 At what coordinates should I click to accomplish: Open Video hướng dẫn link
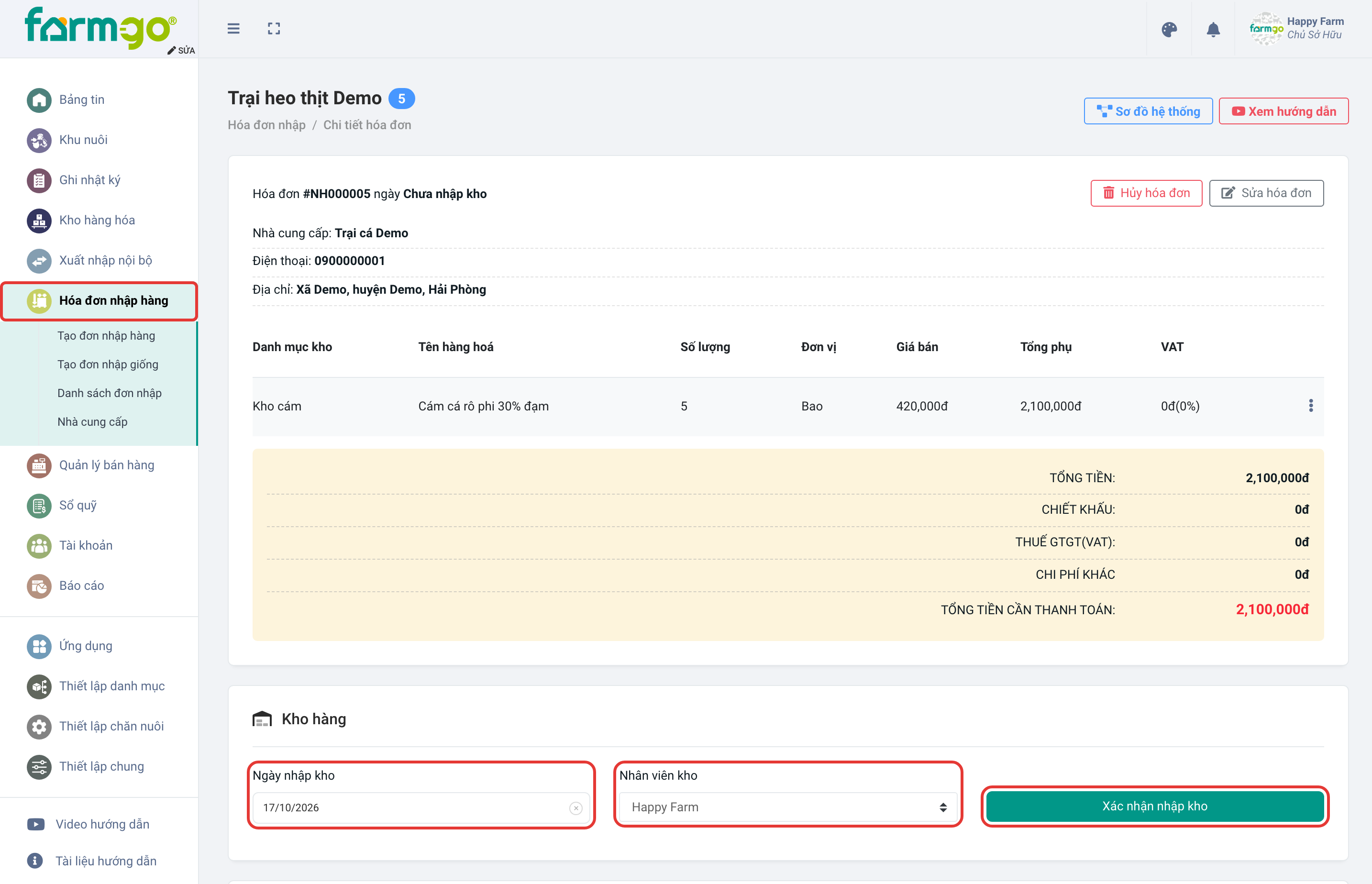coord(102,824)
